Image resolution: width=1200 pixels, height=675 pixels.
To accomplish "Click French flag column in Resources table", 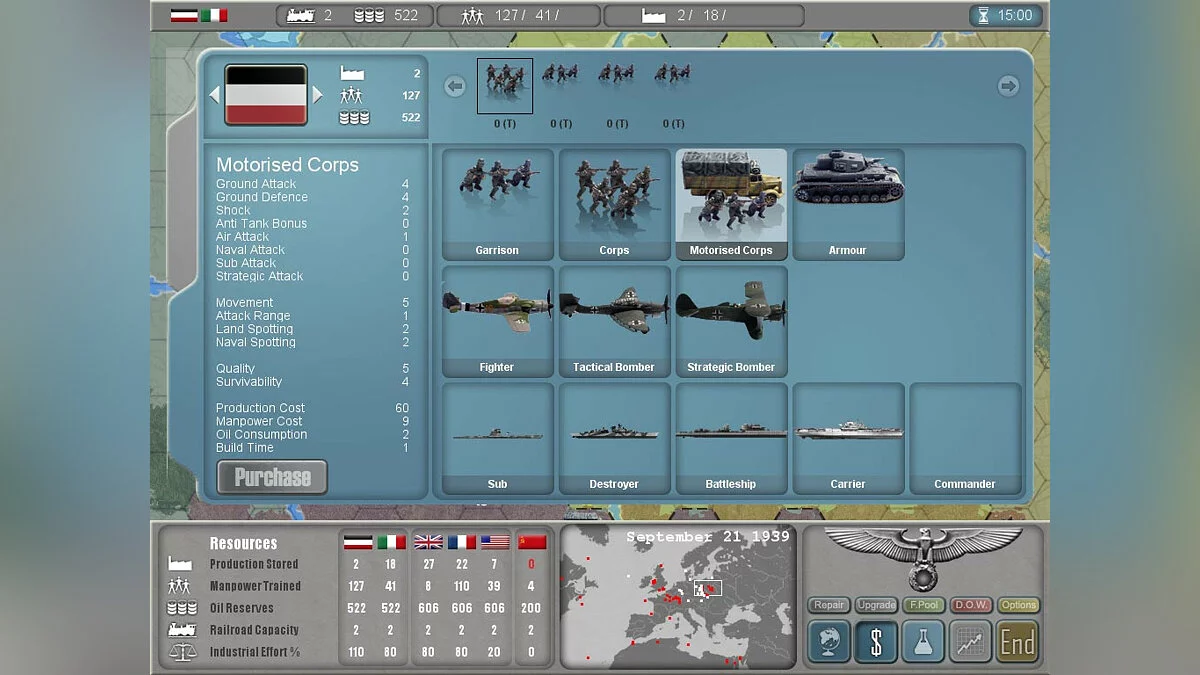I will (x=461, y=542).
